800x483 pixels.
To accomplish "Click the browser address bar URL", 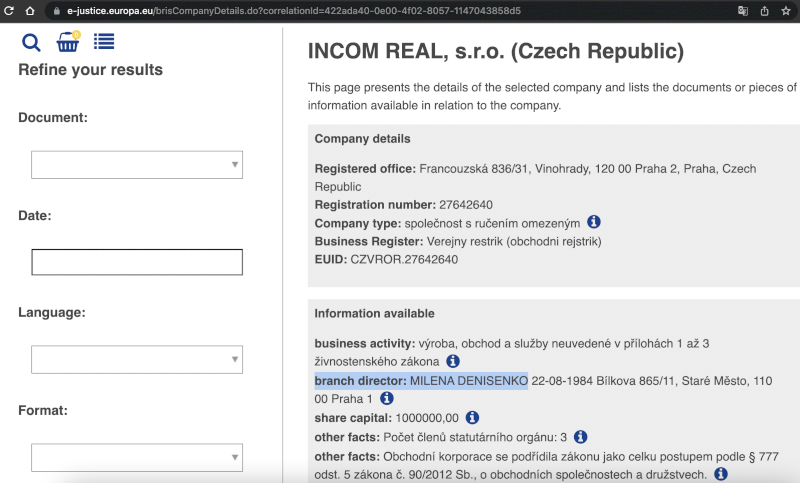I will coord(294,11).
